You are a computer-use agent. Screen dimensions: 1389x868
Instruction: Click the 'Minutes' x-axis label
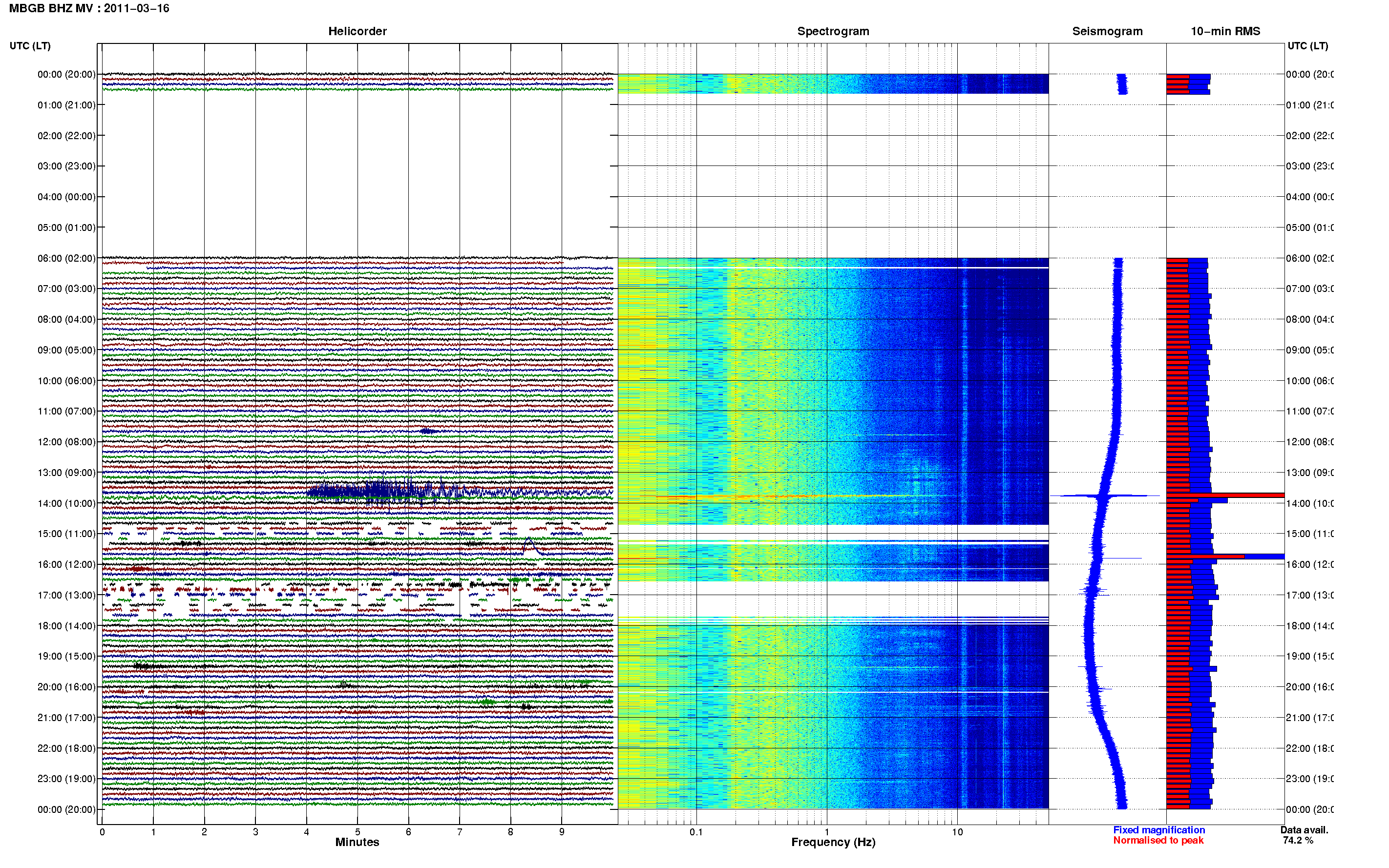click(357, 842)
